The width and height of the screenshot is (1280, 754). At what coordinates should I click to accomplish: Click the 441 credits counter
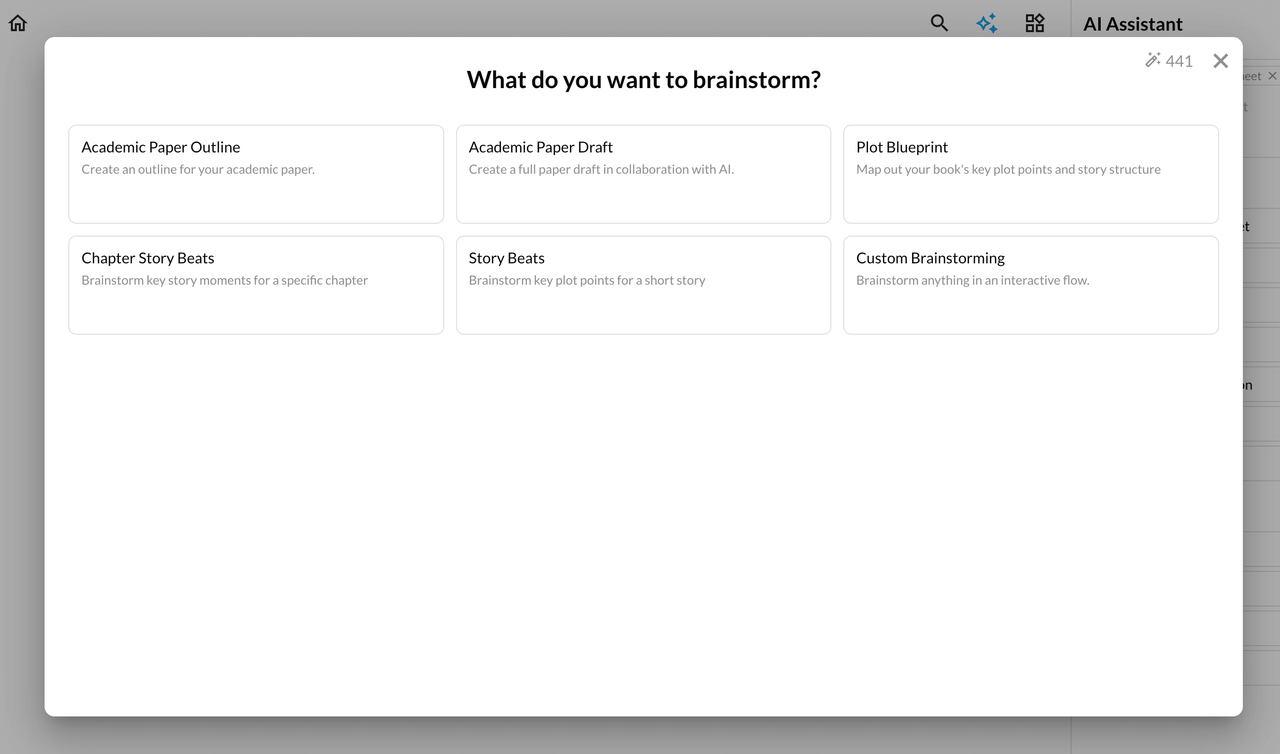click(1179, 61)
